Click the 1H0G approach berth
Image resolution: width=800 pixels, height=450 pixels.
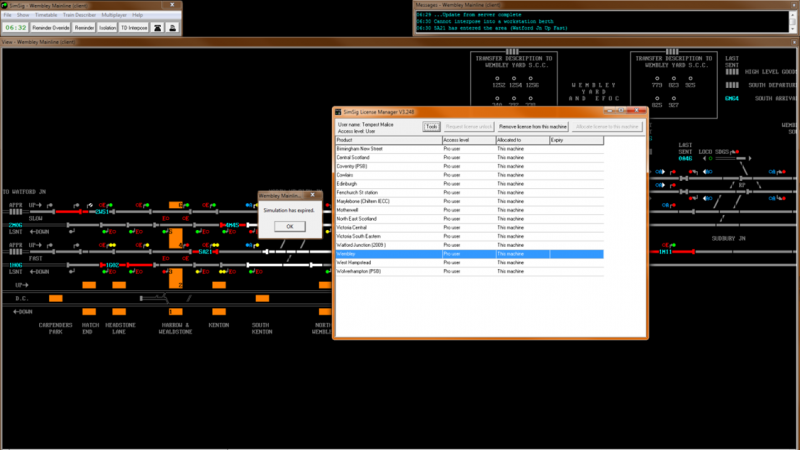click(x=15, y=265)
